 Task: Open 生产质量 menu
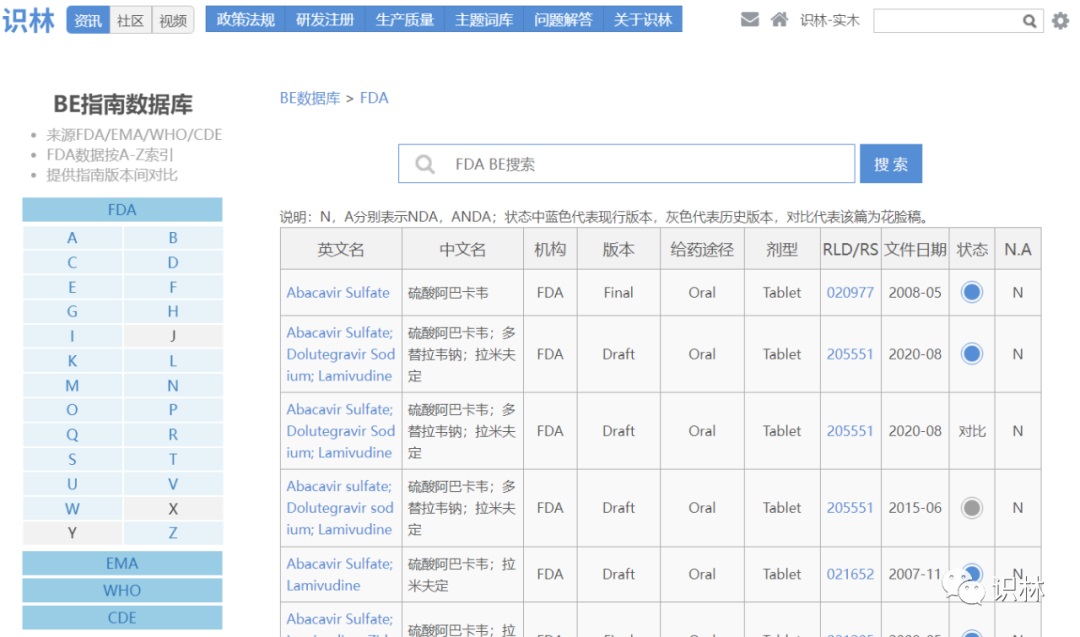click(405, 19)
